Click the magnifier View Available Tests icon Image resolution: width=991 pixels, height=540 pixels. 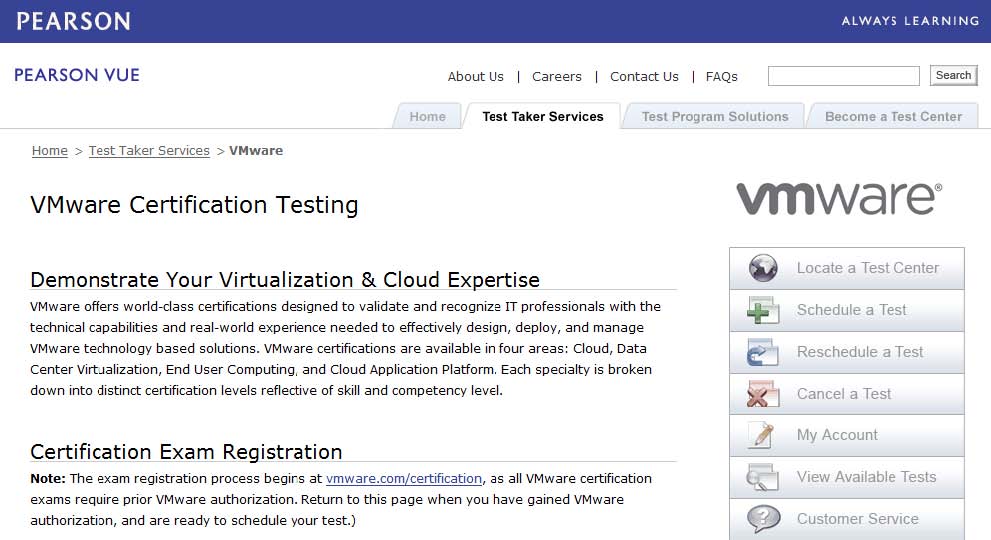click(x=763, y=478)
